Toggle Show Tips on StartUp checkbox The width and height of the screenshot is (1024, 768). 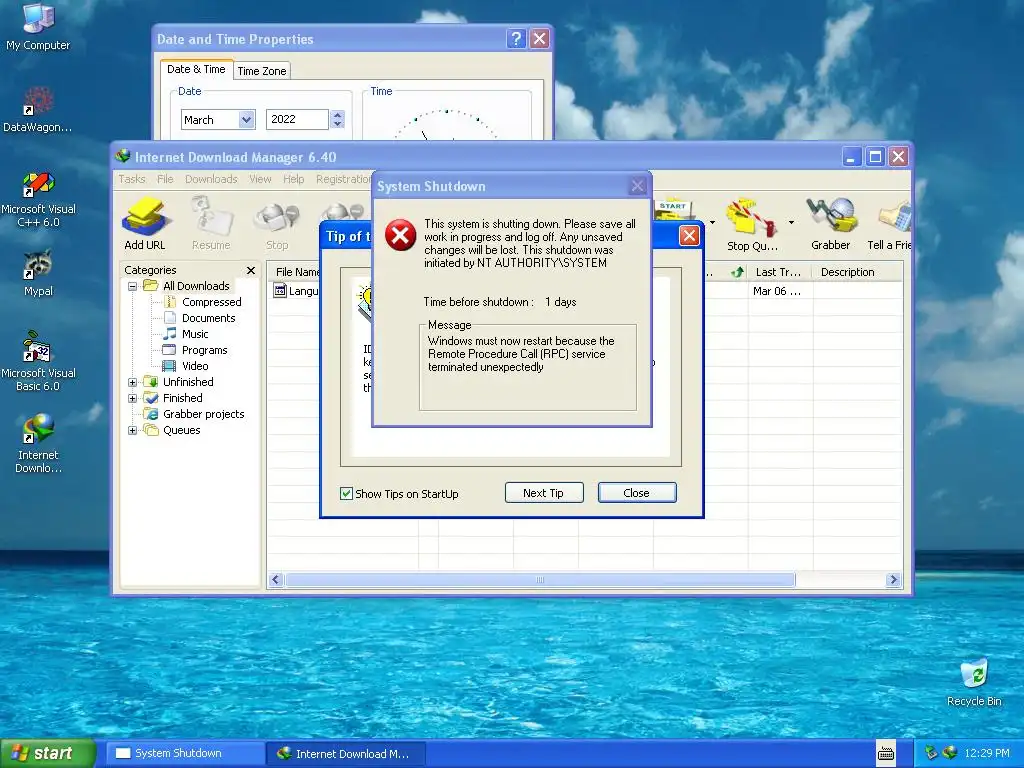(346, 494)
